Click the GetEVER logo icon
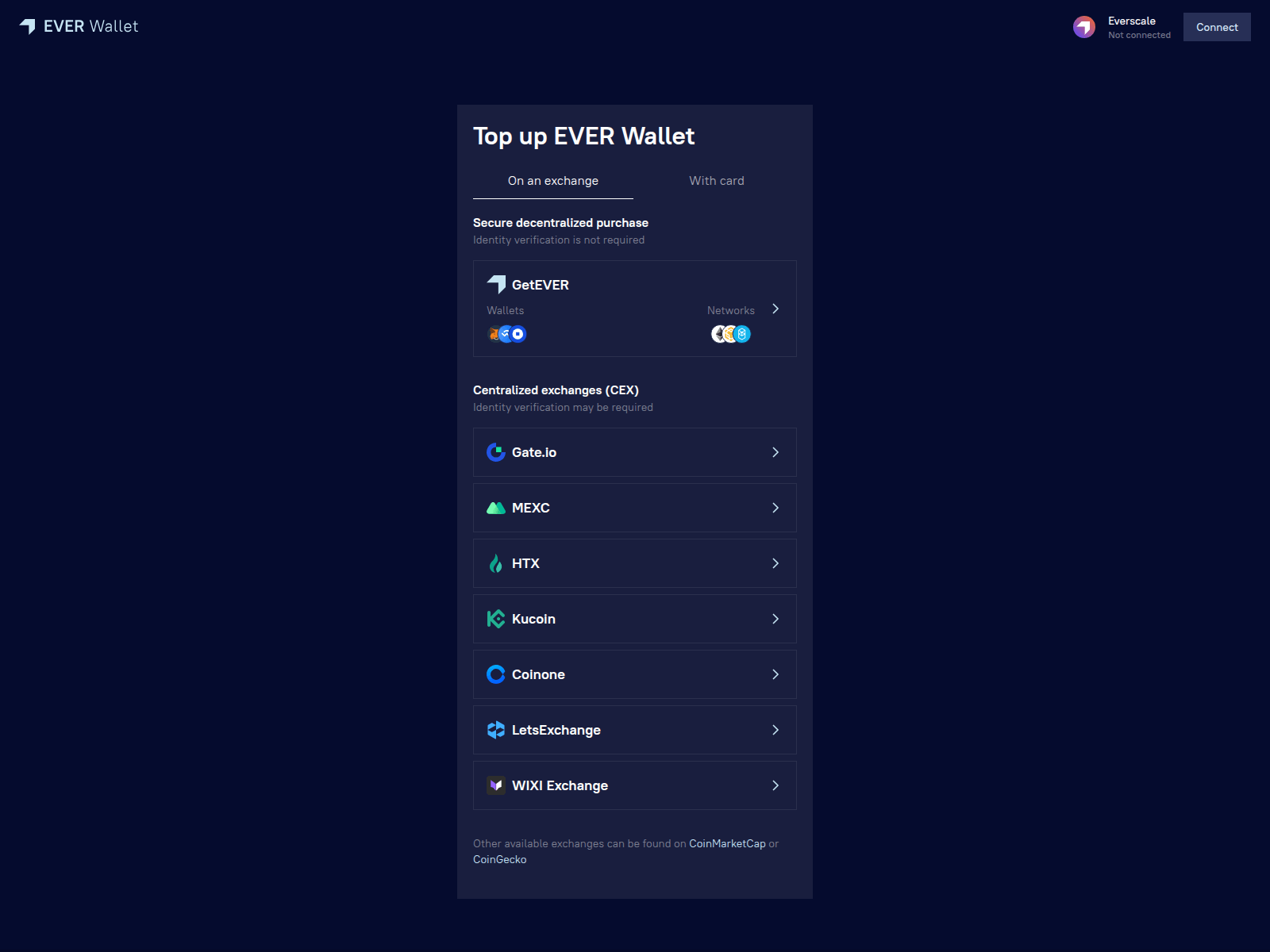 [496, 284]
